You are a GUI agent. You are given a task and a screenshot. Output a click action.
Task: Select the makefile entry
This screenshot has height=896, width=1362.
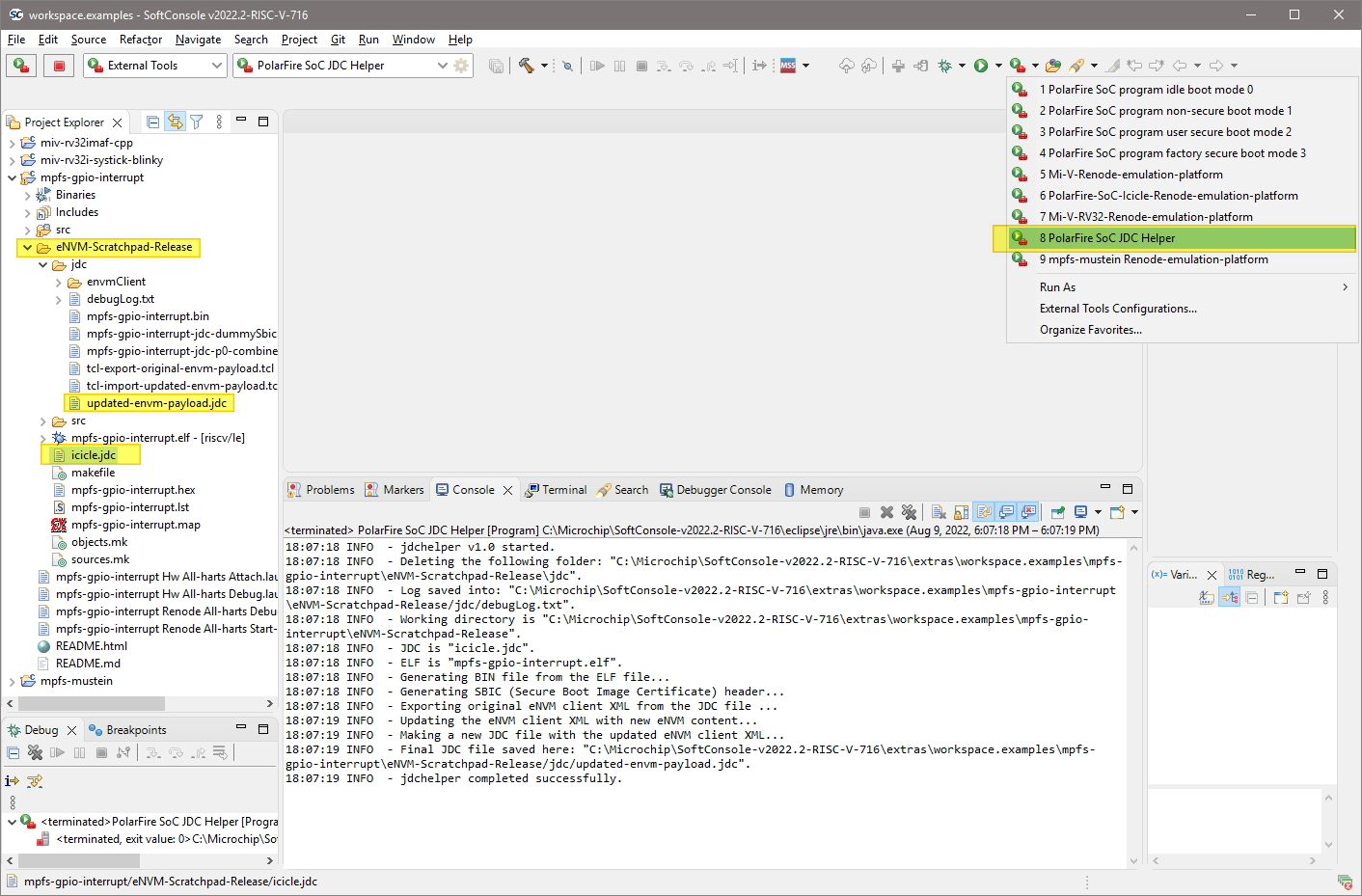[93, 473]
